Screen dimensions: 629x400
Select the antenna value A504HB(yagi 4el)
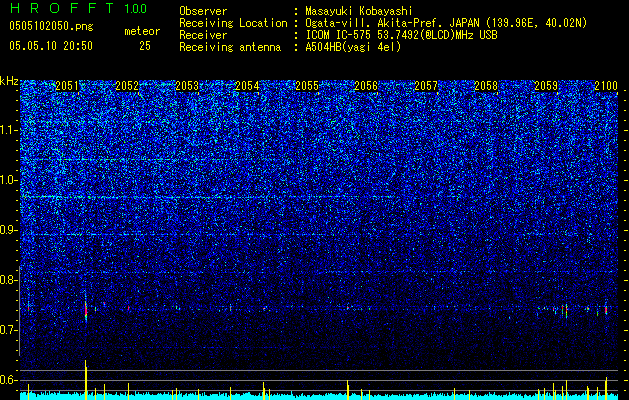[353, 47]
